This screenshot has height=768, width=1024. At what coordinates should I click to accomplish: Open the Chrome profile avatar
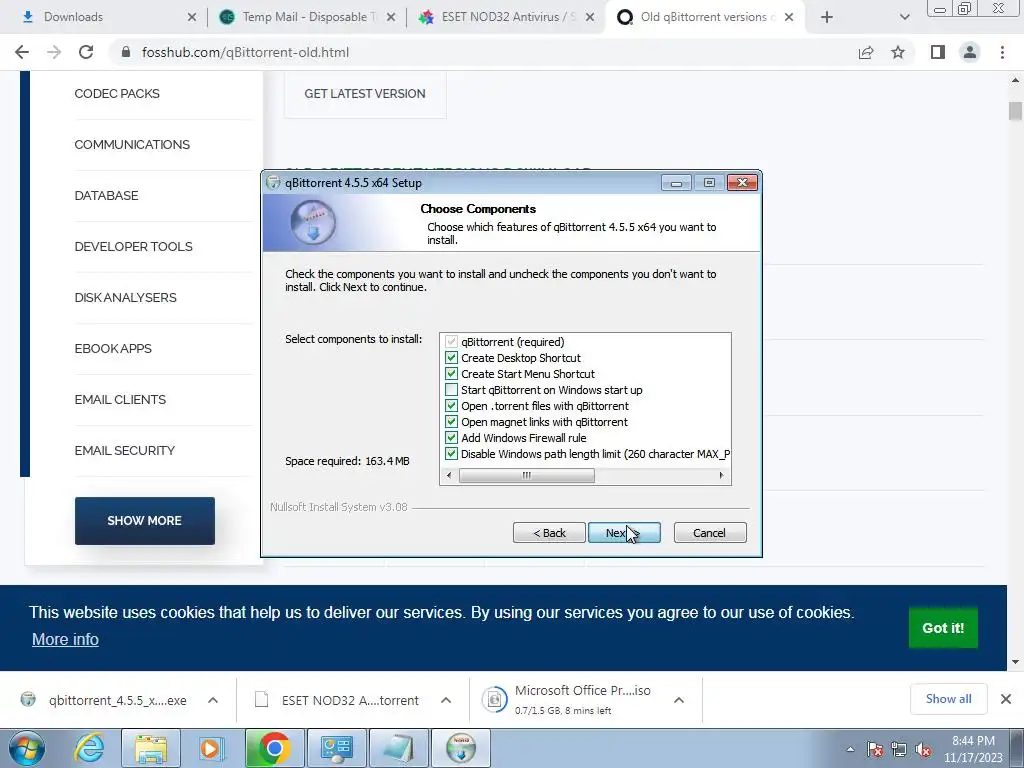970,52
